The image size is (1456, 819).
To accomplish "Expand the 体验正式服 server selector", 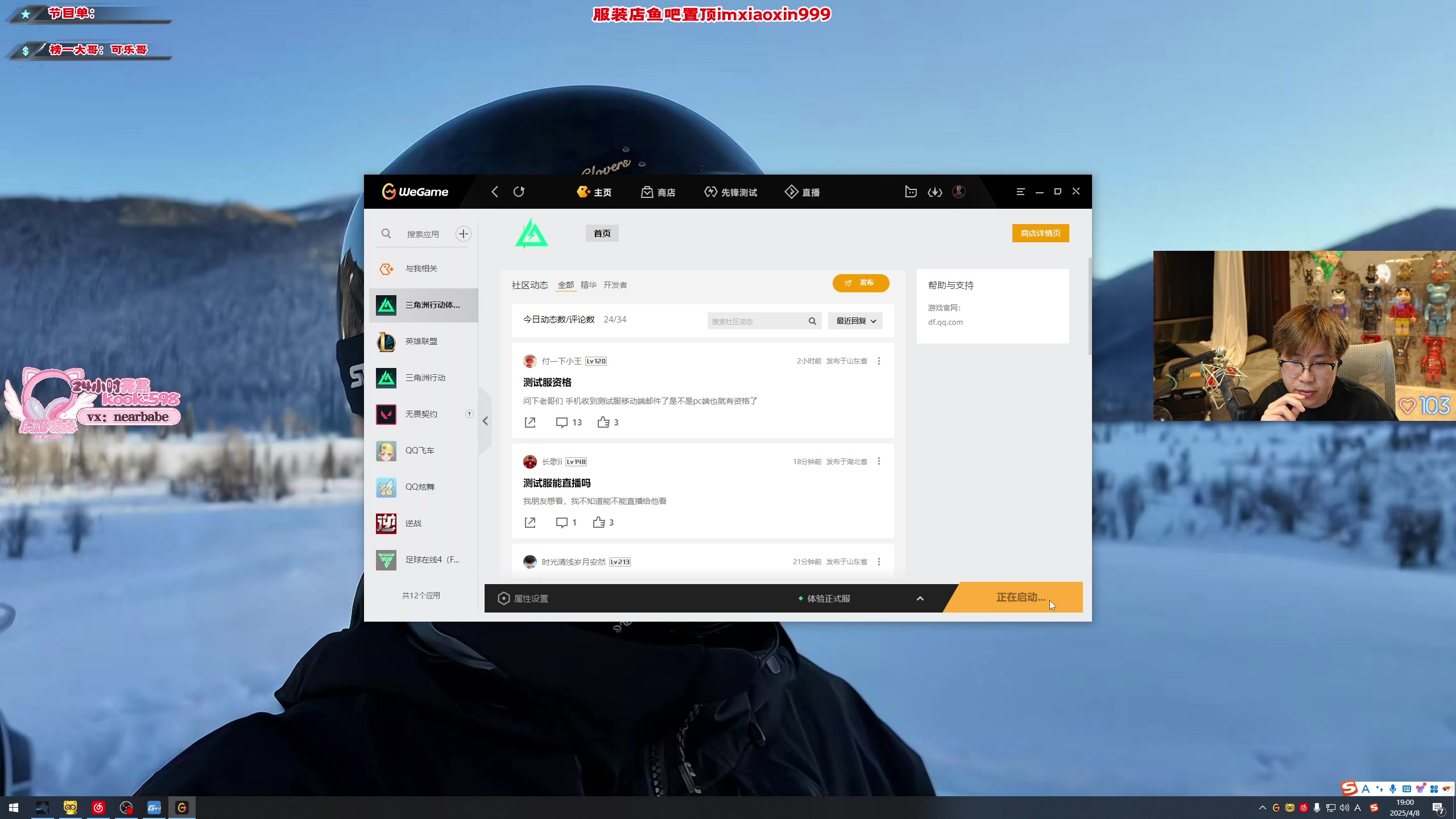I will (x=920, y=598).
